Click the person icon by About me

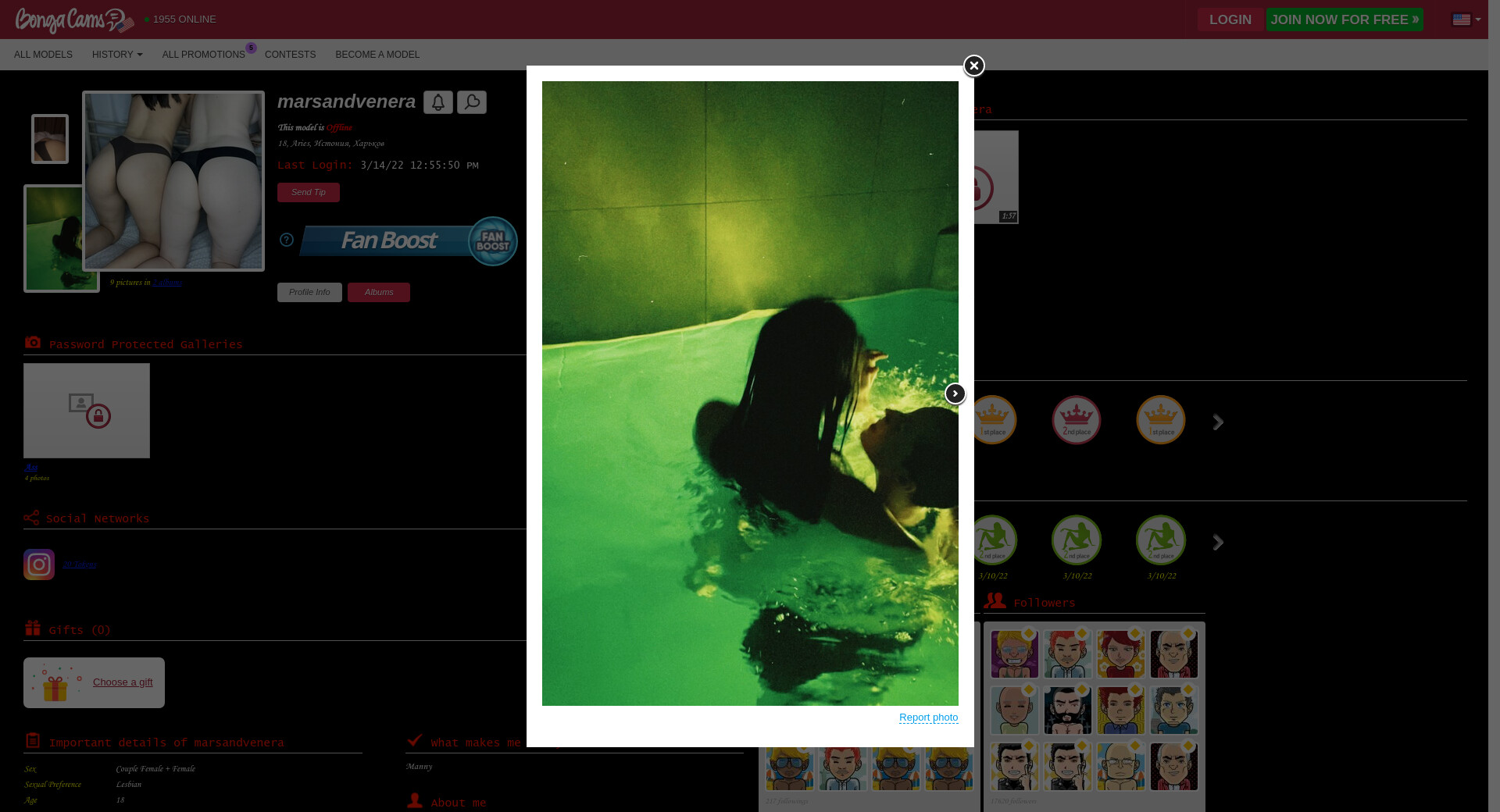[415, 800]
